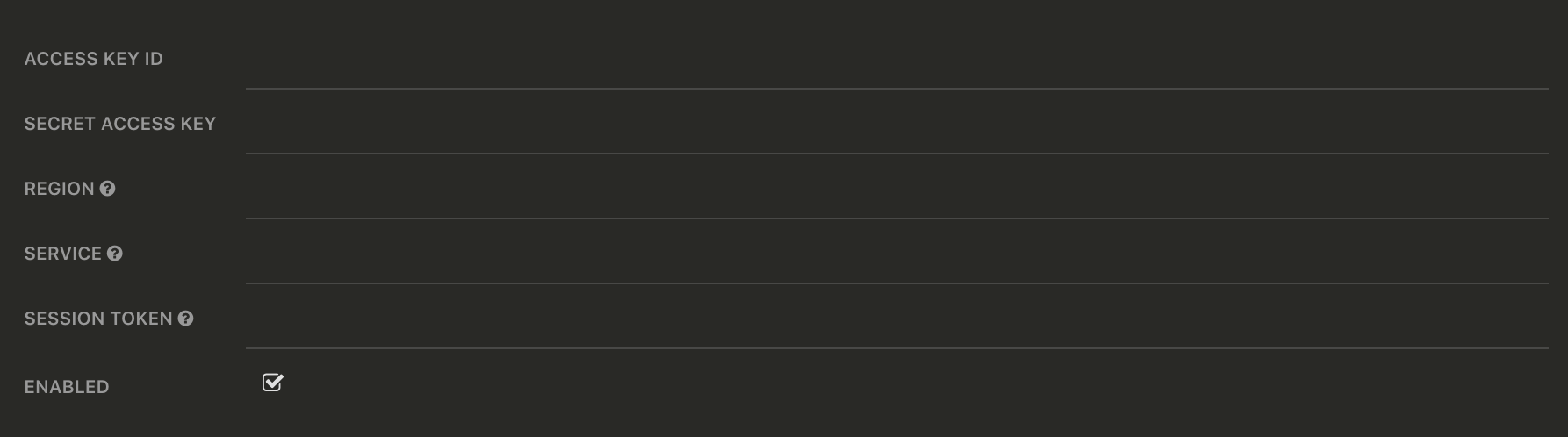Click the underline beneath the Session Token field
This screenshot has width=1568, height=437.
(x=897, y=347)
